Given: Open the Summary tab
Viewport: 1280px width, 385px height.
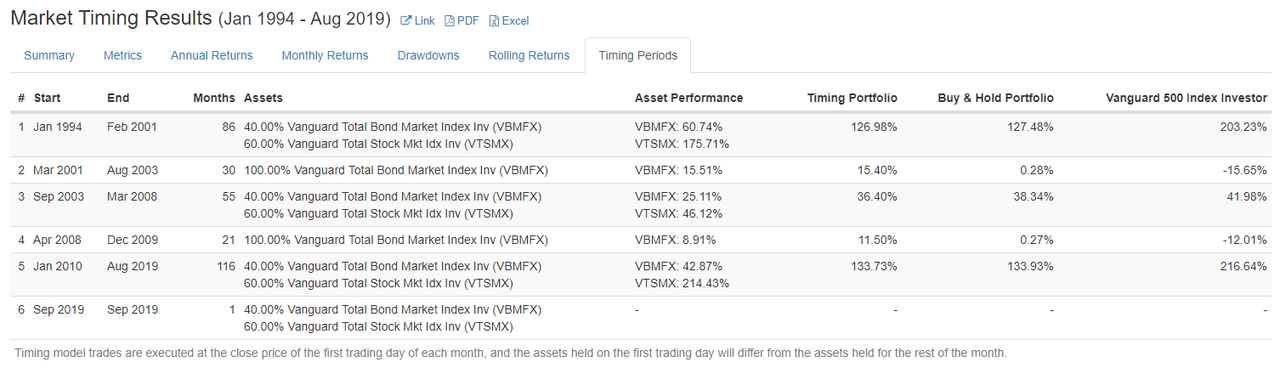Looking at the screenshot, I should [49, 56].
